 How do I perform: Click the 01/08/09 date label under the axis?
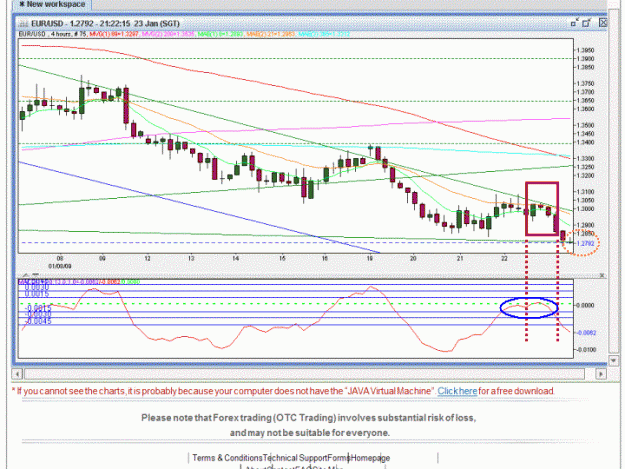pos(60,266)
